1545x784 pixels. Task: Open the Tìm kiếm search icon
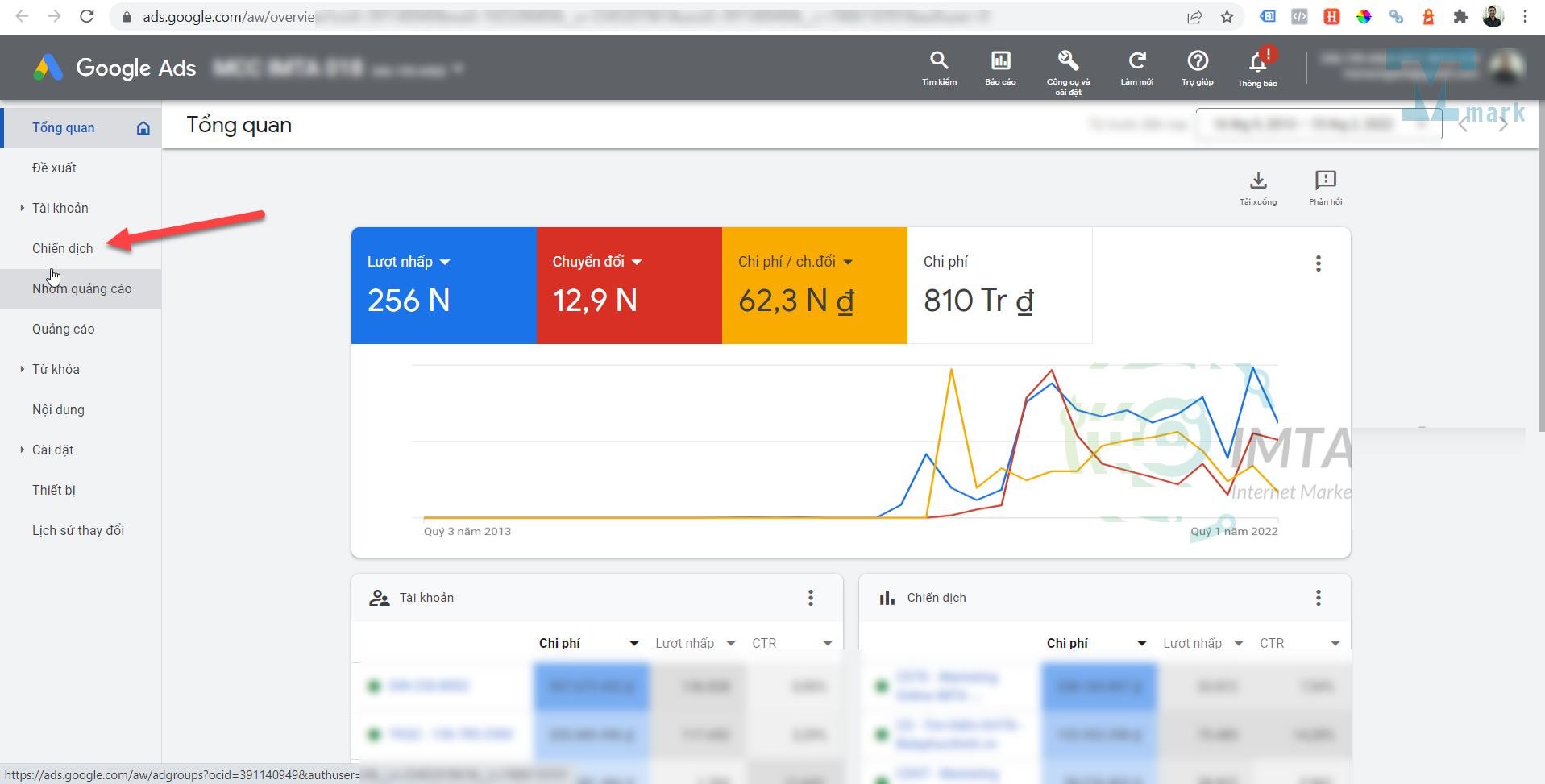pyautogui.click(x=939, y=67)
